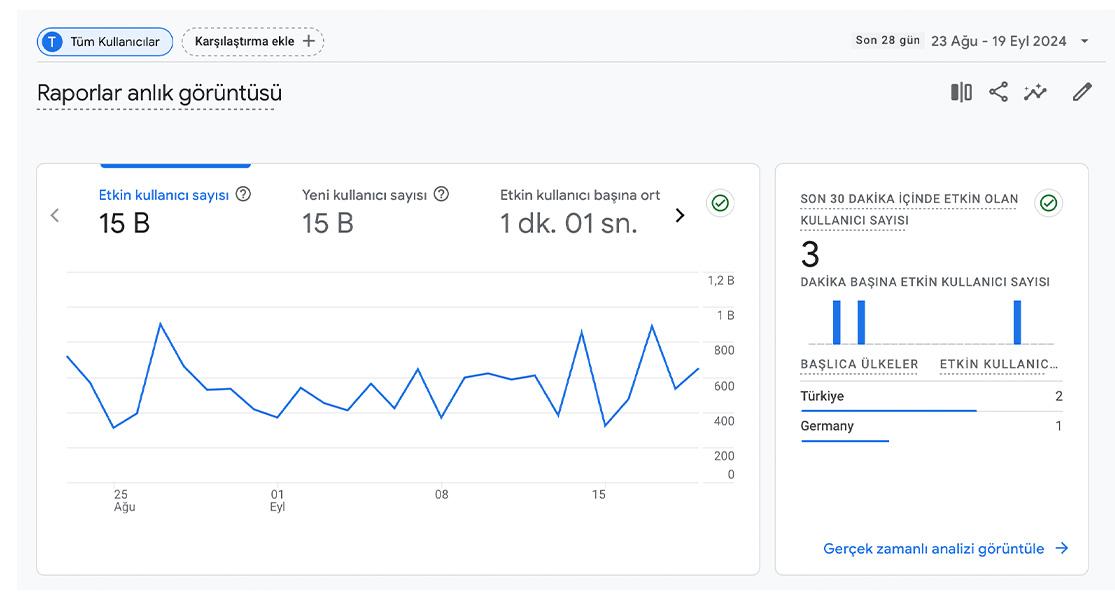
Task: Open Gerçek zamanlı analizi görüntüle link
Action: point(946,549)
